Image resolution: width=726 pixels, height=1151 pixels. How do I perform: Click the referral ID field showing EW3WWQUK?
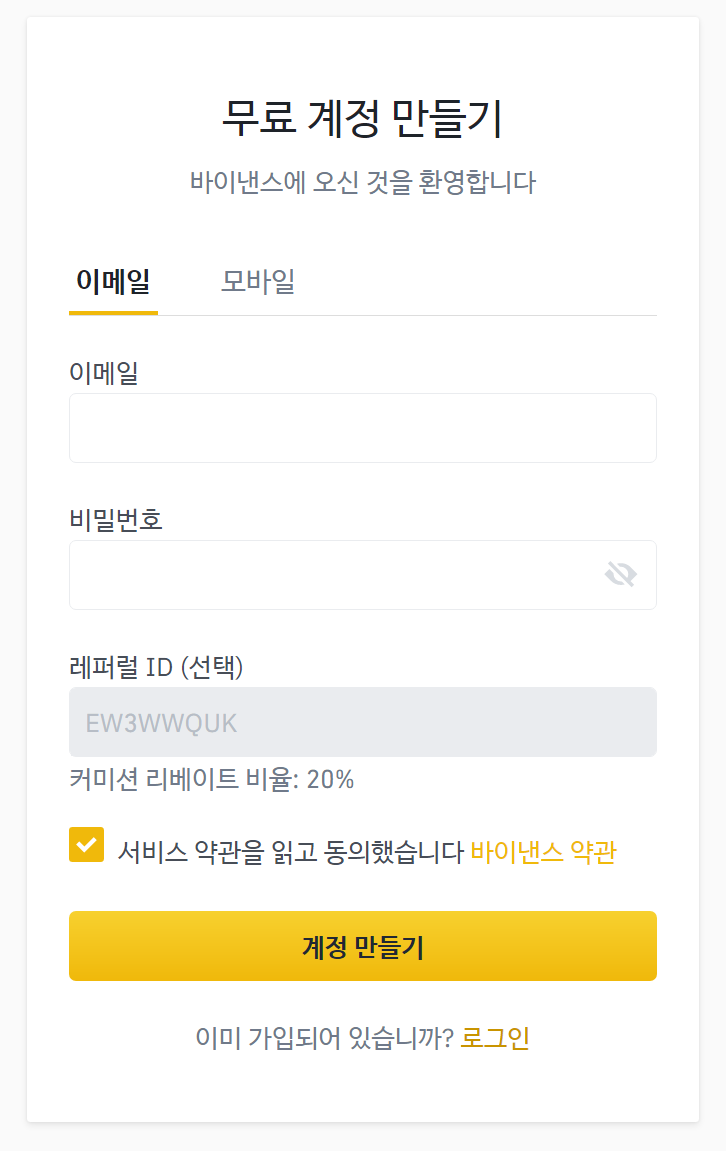363,722
